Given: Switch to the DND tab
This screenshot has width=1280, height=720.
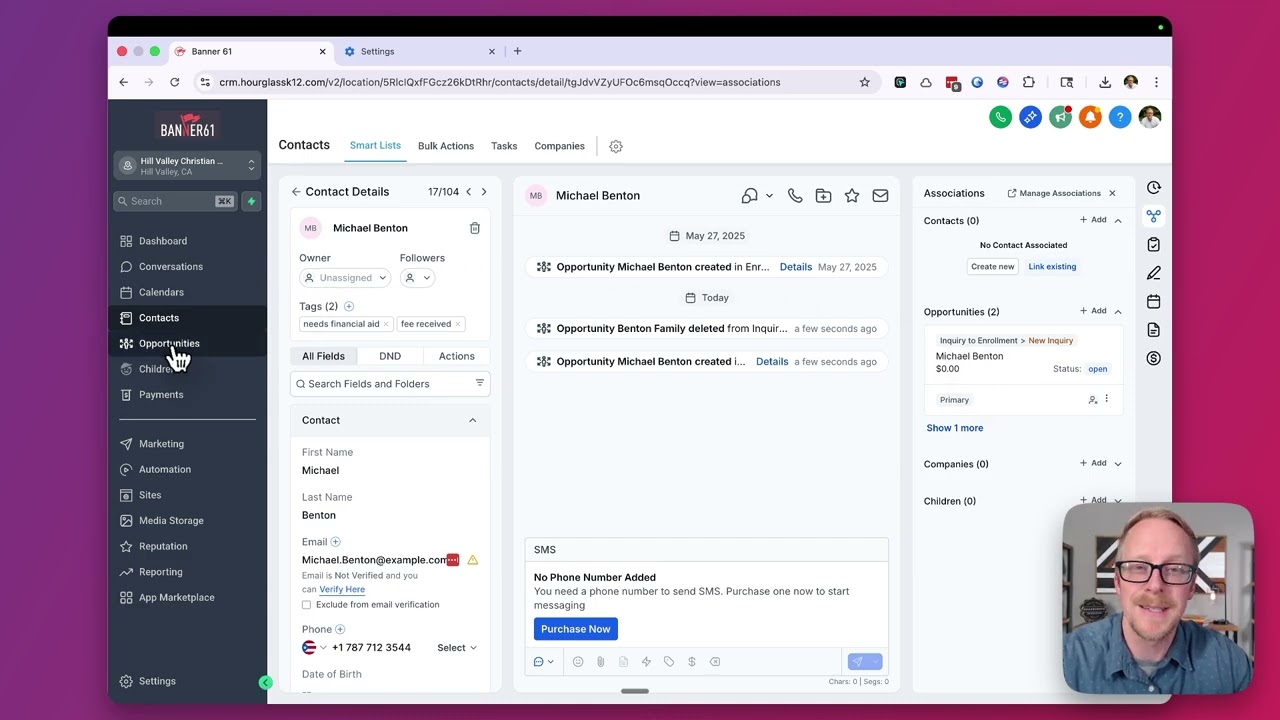Looking at the screenshot, I should (390, 356).
